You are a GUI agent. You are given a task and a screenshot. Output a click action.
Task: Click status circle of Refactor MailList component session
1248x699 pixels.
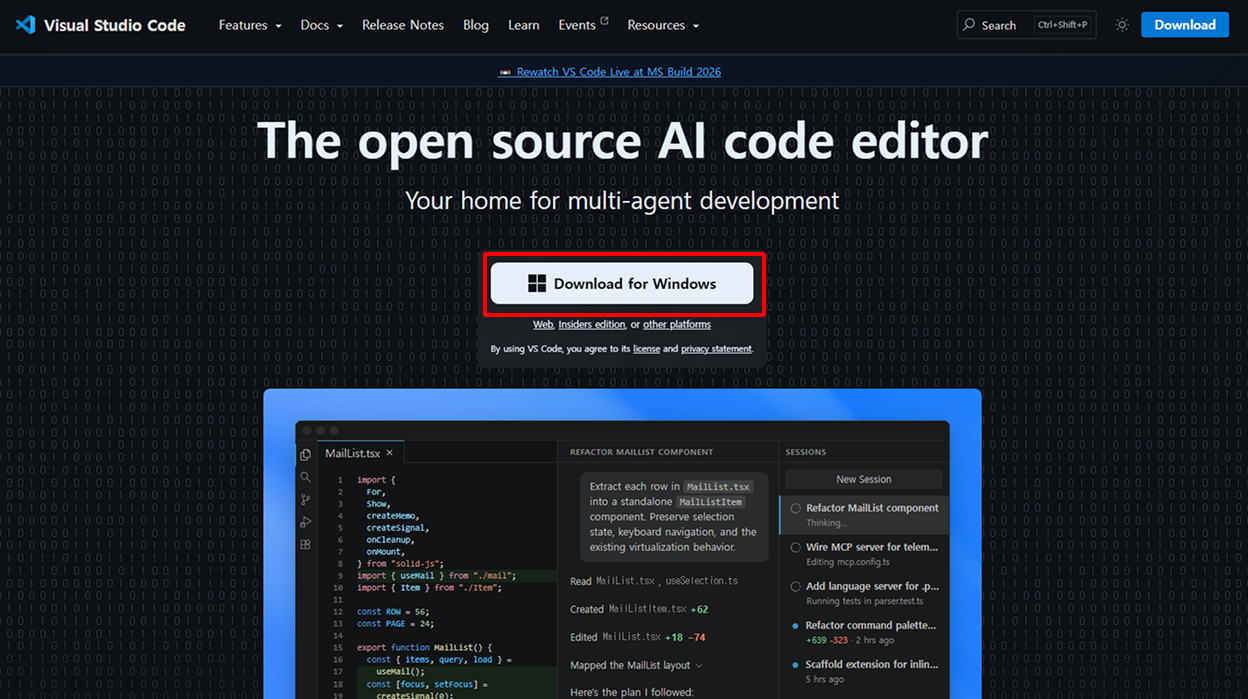796,508
